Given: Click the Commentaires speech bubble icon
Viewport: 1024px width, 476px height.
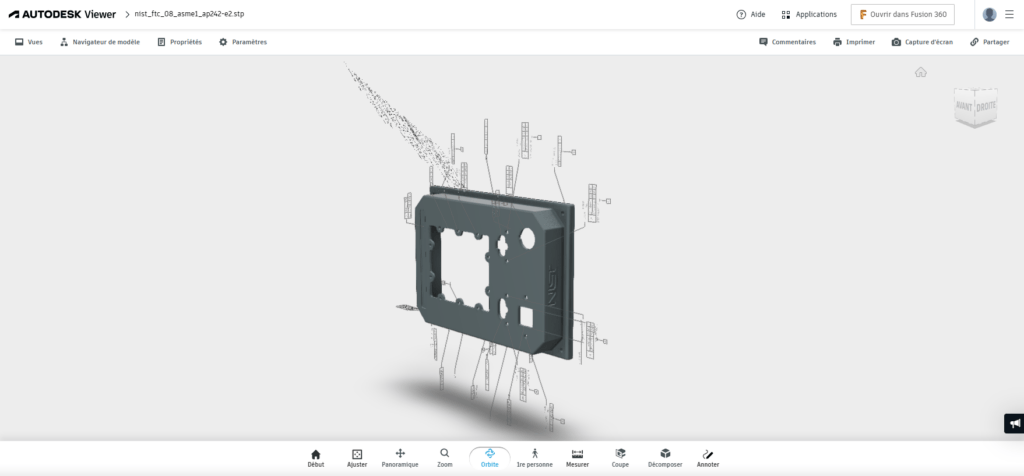Looking at the screenshot, I should coord(763,42).
